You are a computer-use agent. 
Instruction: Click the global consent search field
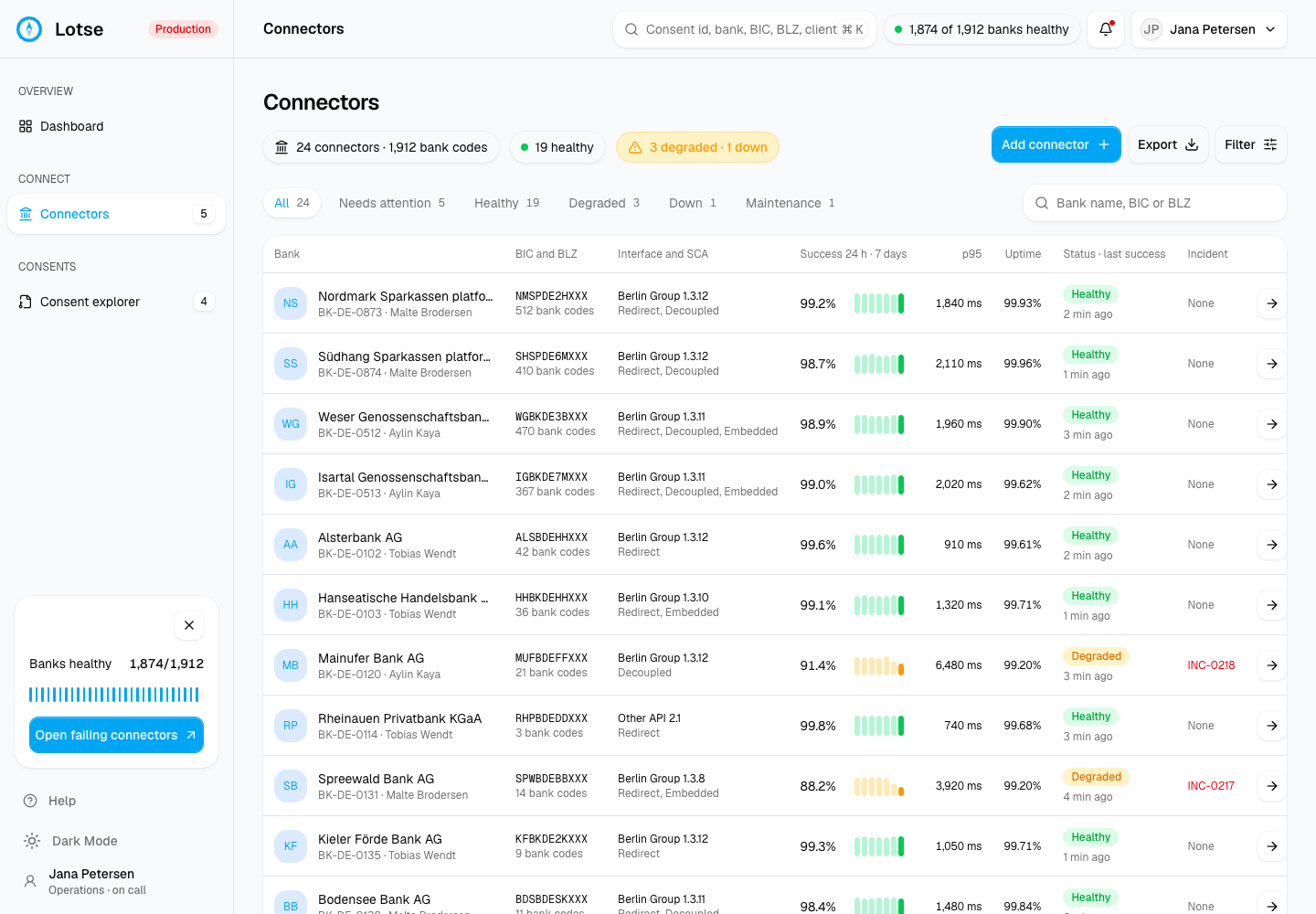[x=745, y=29]
